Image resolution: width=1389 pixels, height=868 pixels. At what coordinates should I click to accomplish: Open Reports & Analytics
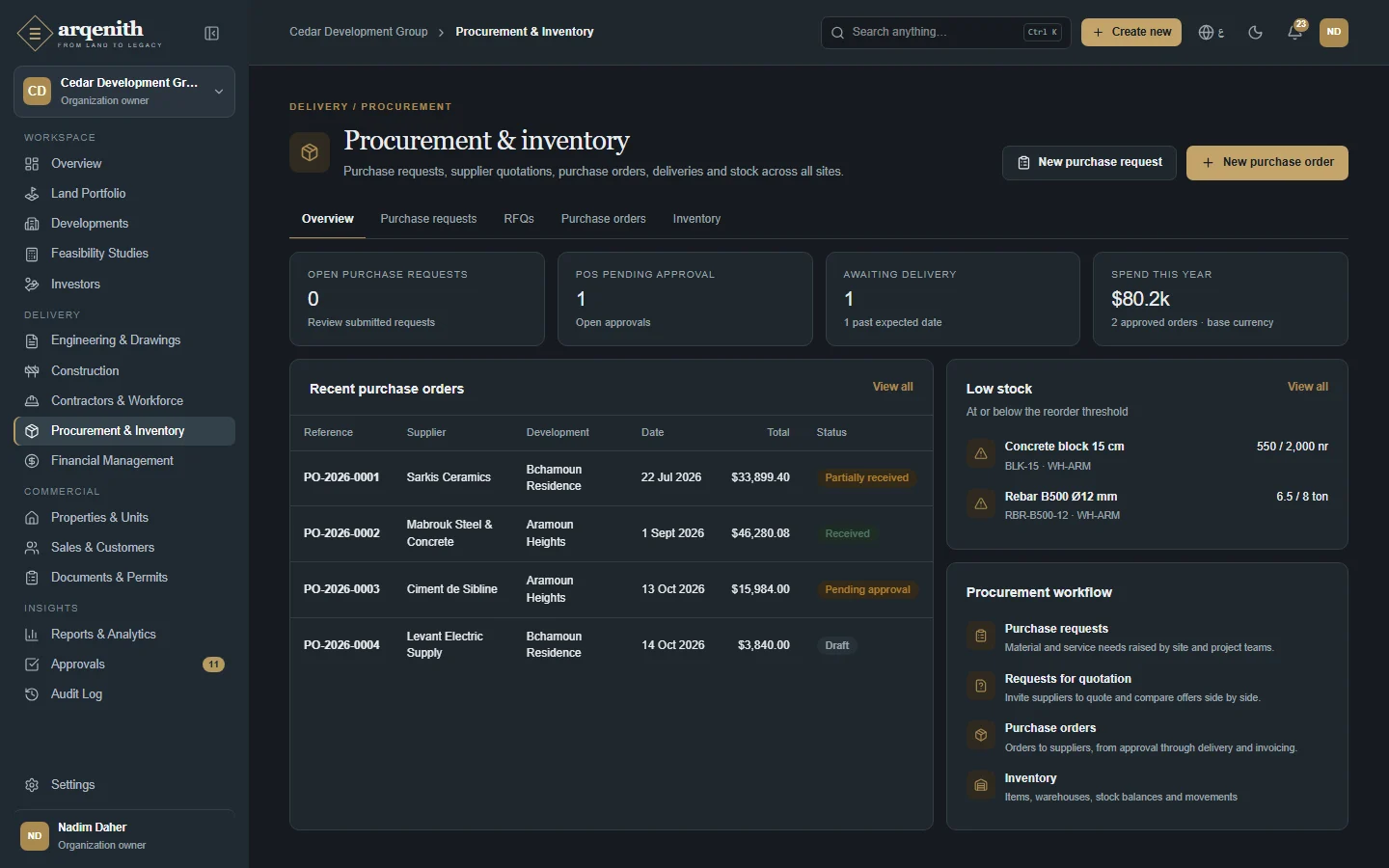124,635
